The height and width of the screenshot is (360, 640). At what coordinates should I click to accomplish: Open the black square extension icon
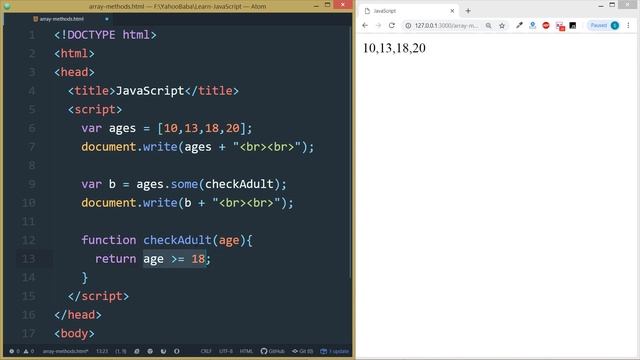click(x=573, y=25)
